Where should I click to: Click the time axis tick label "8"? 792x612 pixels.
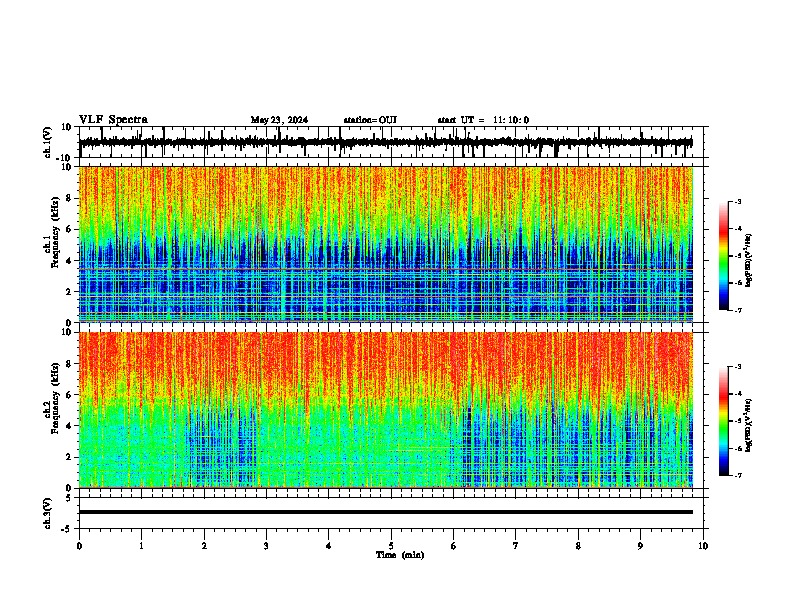578,546
